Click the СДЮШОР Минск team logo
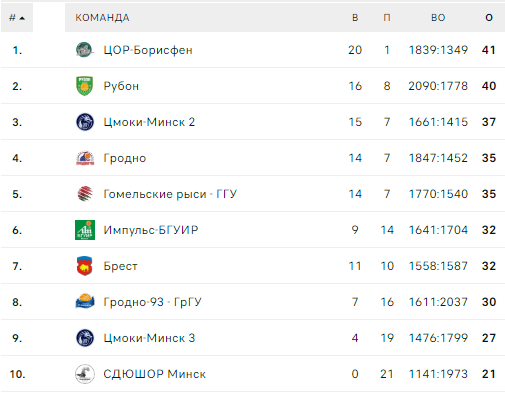 (x=85, y=374)
